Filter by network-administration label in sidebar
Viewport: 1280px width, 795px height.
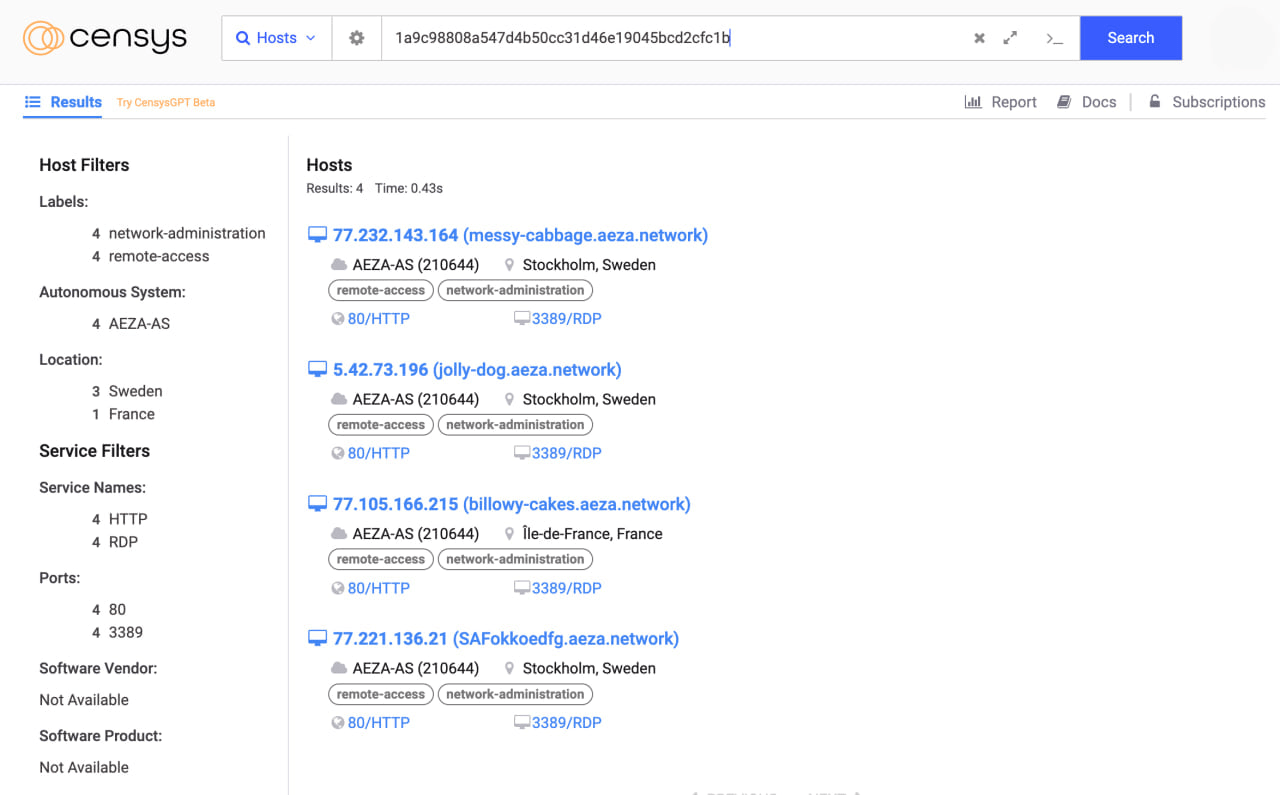click(x=187, y=233)
